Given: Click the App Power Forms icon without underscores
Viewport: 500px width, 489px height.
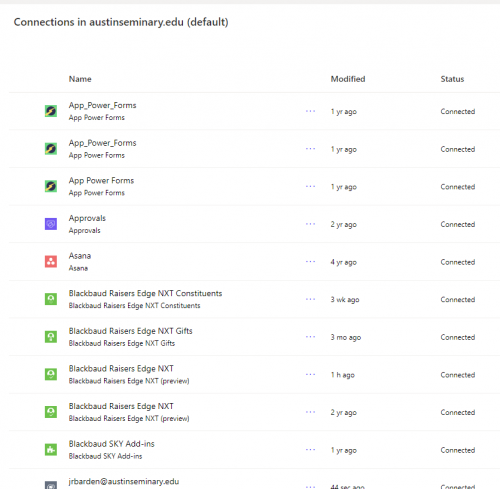Looking at the screenshot, I should [x=51, y=186].
